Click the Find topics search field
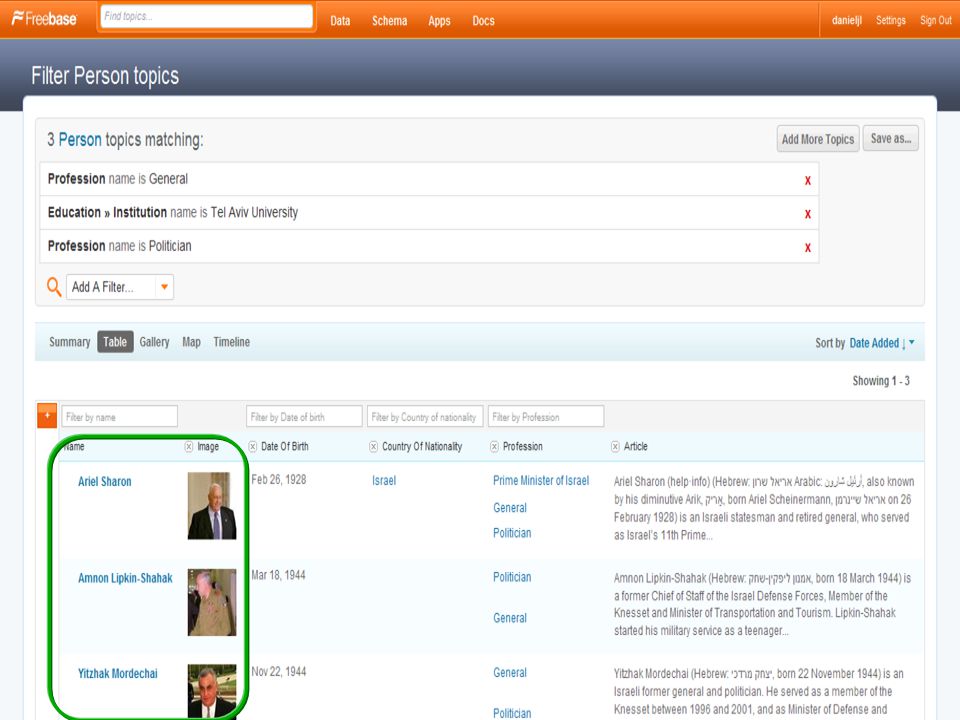 206,17
